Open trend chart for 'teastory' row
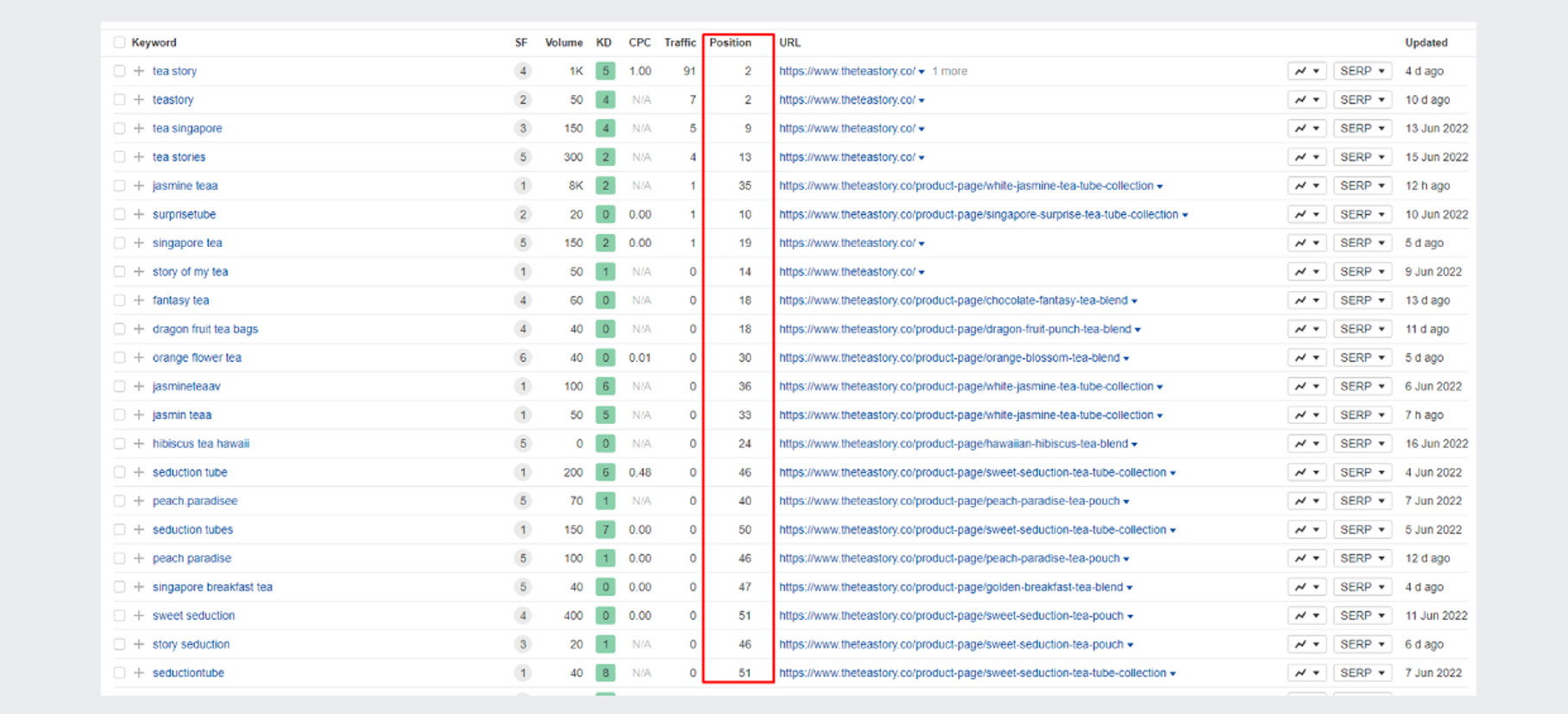 point(1307,99)
